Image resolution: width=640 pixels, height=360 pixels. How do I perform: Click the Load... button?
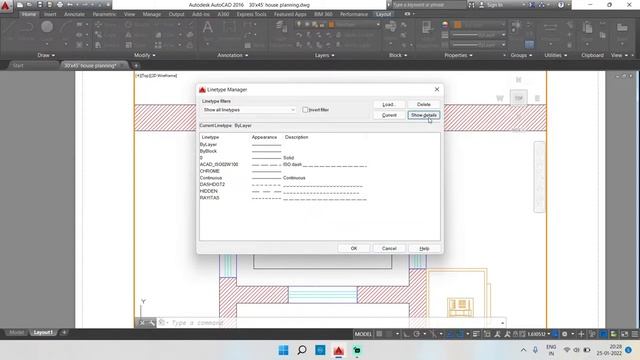389,104
